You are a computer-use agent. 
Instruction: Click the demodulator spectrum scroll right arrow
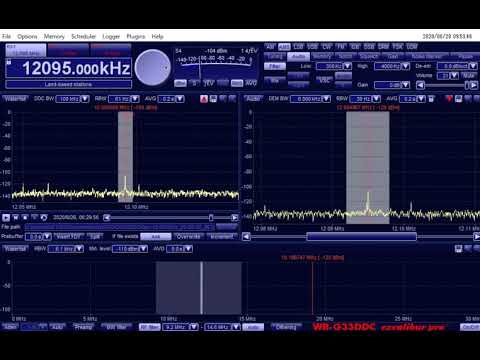477,237
